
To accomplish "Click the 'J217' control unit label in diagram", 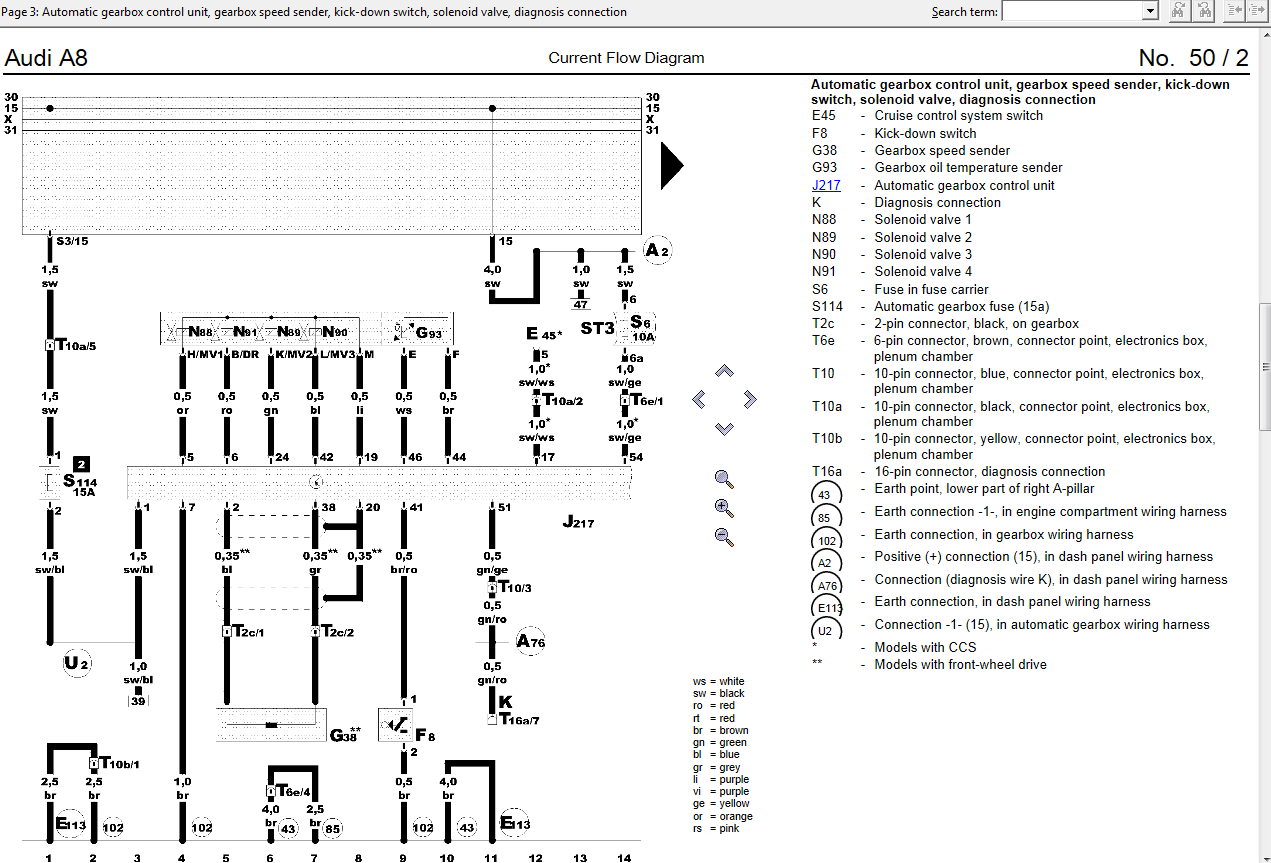I will [x=577, y=522].
